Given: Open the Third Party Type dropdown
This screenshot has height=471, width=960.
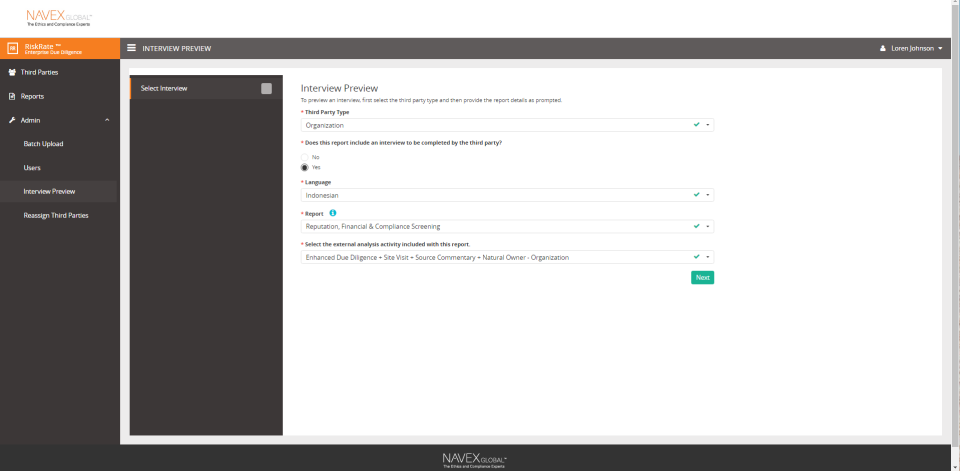Looking at the screenshot, I should (507, 125).
